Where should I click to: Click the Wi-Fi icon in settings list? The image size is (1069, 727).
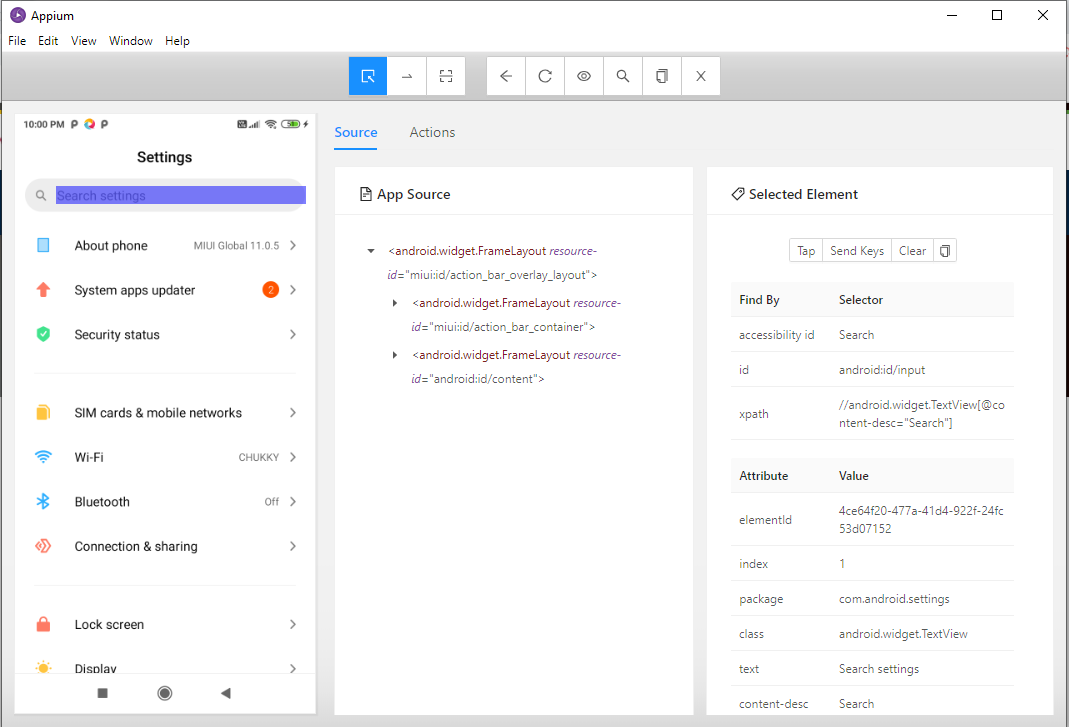(x=43, y=457)
